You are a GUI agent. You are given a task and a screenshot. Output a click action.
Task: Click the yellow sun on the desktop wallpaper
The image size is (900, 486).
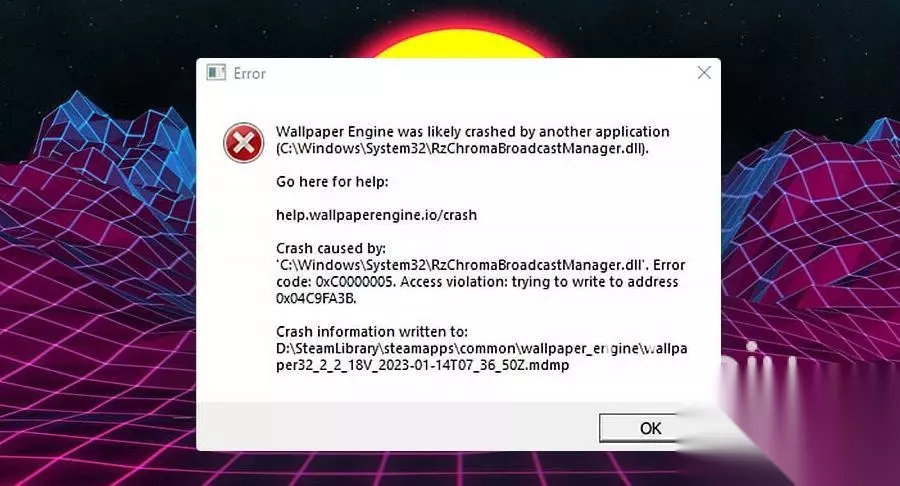click(460, 44)
